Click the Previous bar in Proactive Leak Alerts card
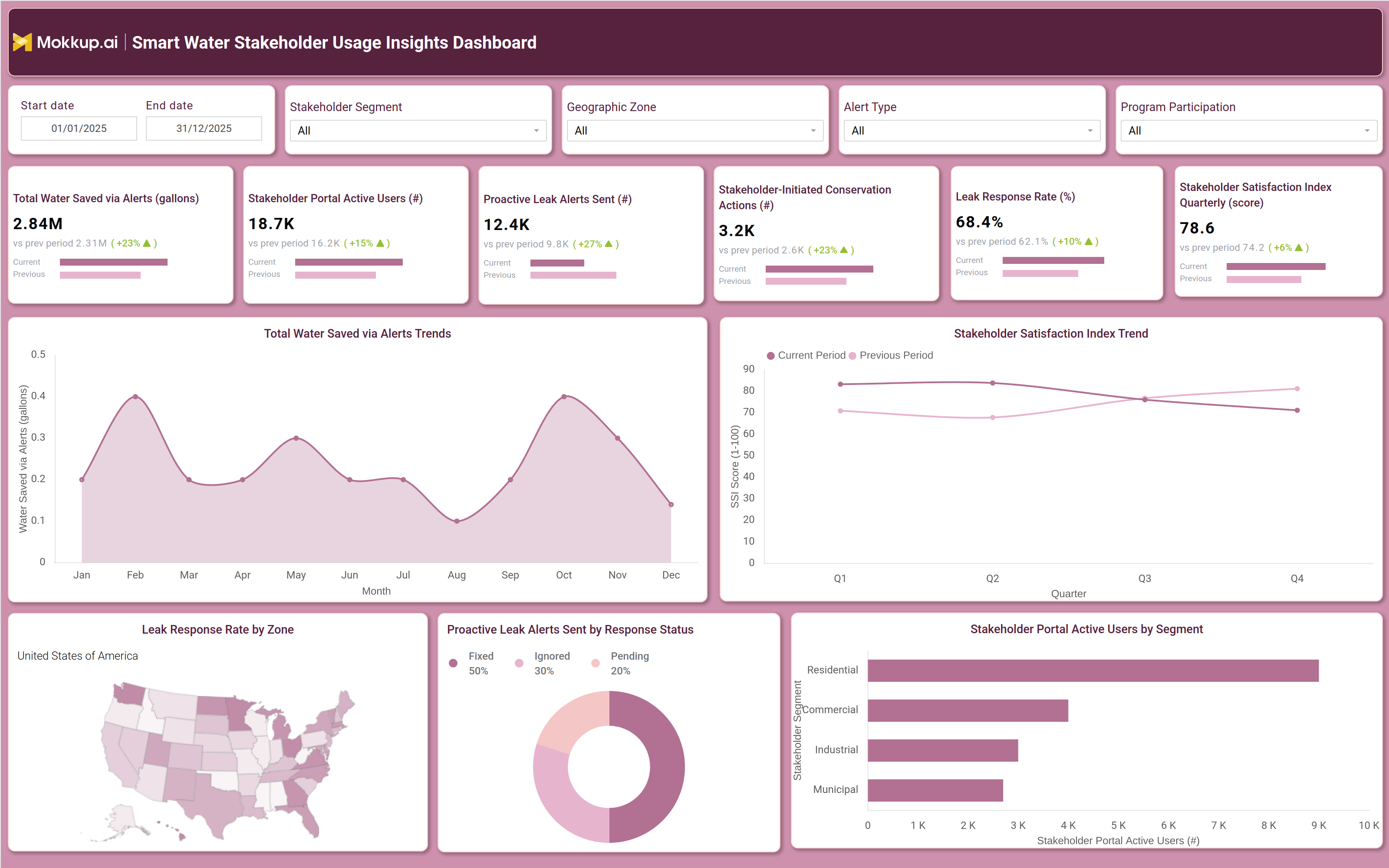The height and width of the screenshot is (868, 1389). pos(573,276)
